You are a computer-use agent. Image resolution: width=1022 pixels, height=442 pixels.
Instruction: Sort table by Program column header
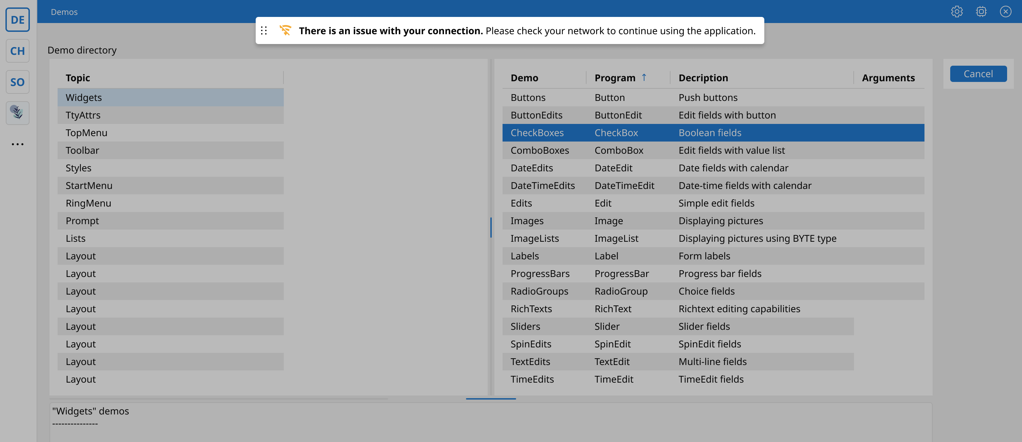pos(615,78)
